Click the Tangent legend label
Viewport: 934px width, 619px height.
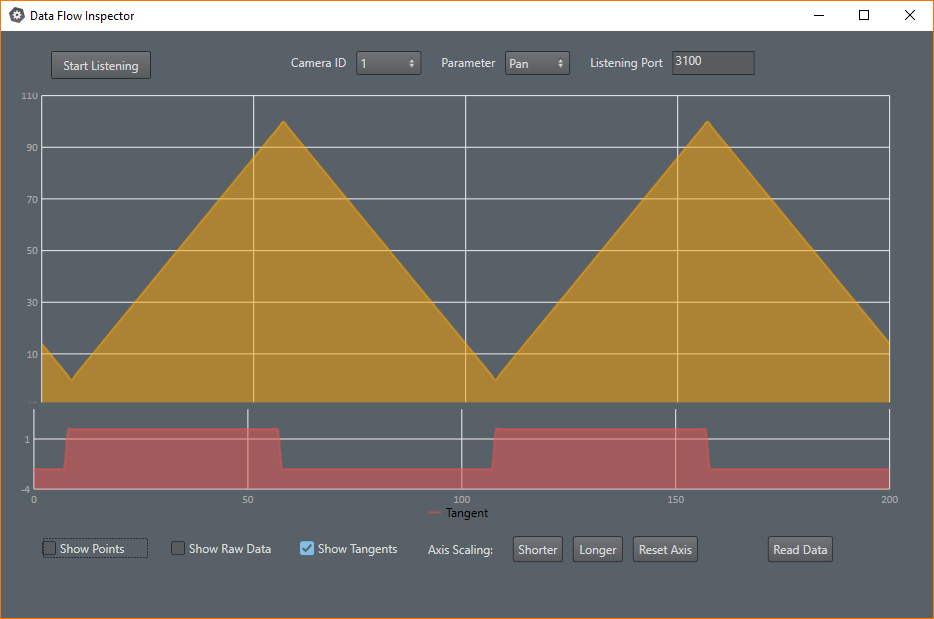click(467, 513)
